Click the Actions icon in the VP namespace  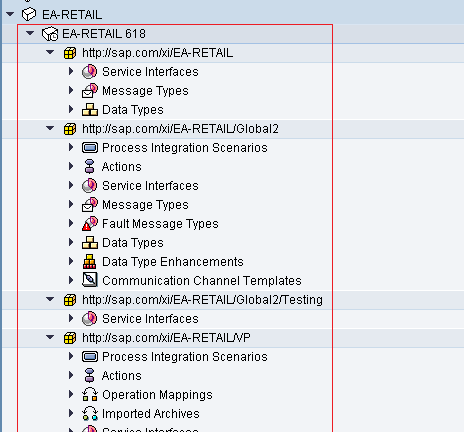coord(89,376)
